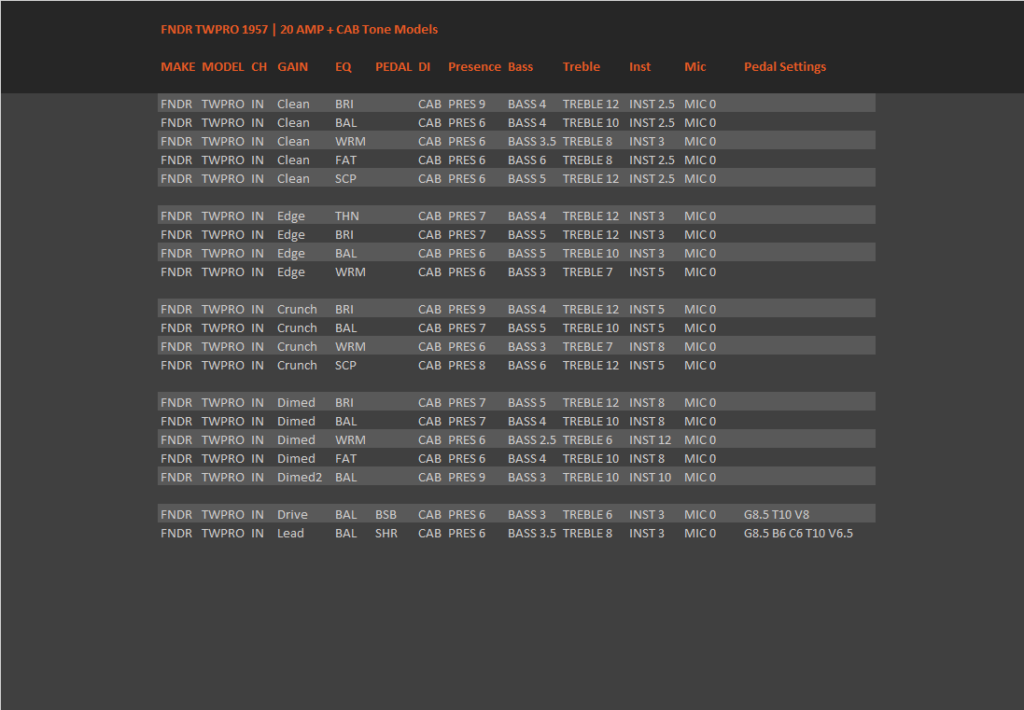This screenshot has width=1024, height=710.
Task: Select BASS 3.5 in the Clean WRM row
Action: (532, 141)
